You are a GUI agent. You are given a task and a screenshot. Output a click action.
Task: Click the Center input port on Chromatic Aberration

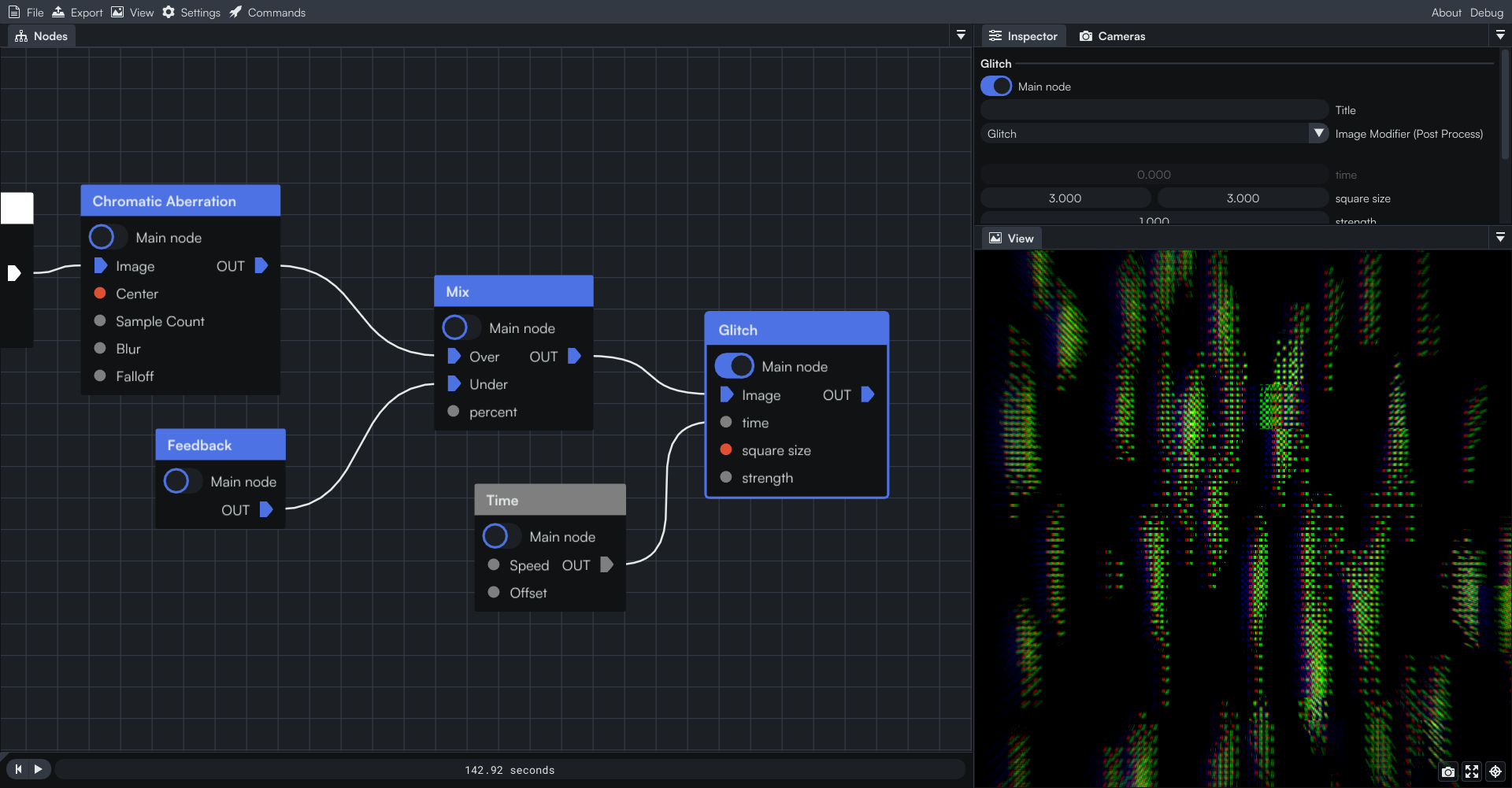100,294
